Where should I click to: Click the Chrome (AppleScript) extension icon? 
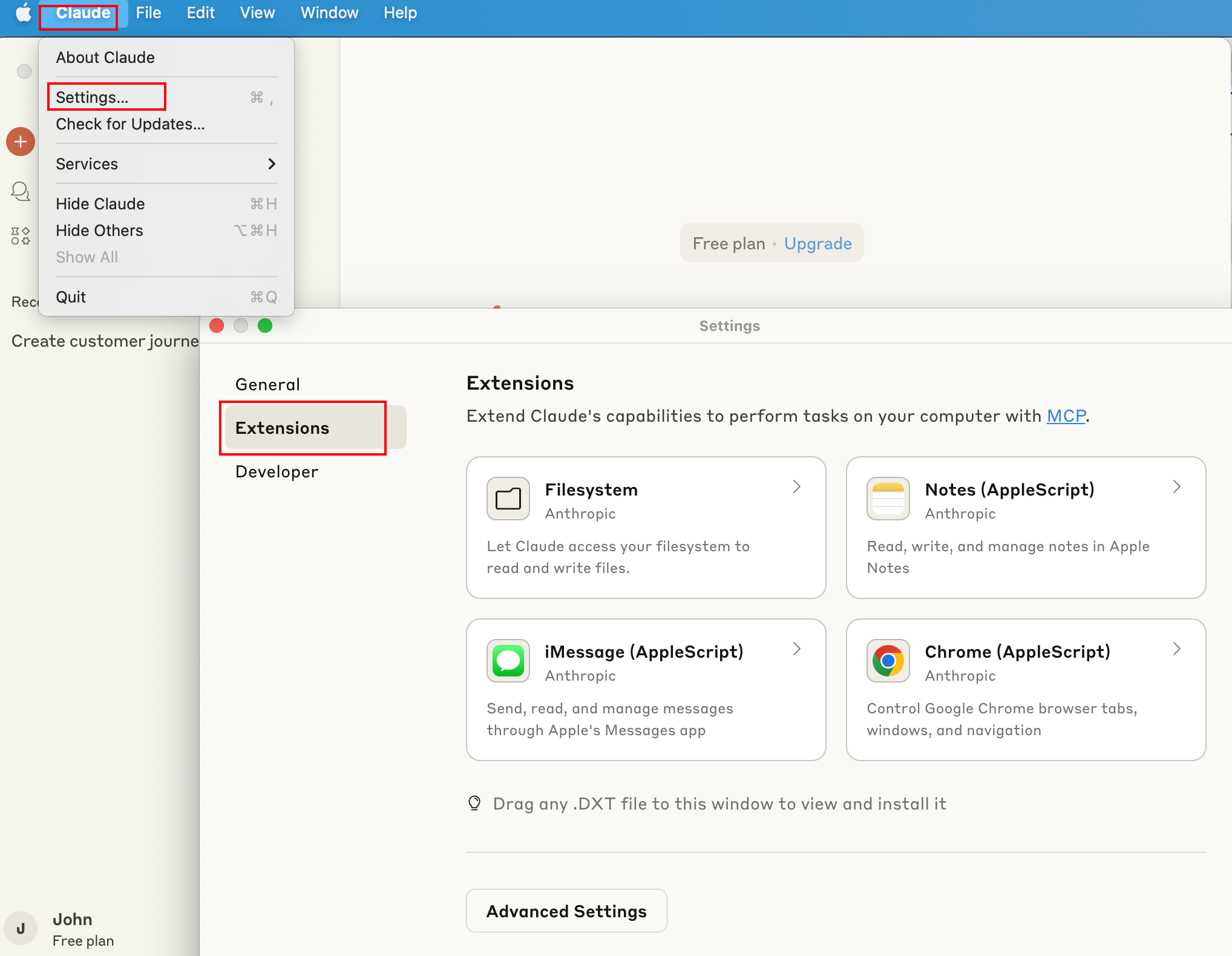[888, 661]
